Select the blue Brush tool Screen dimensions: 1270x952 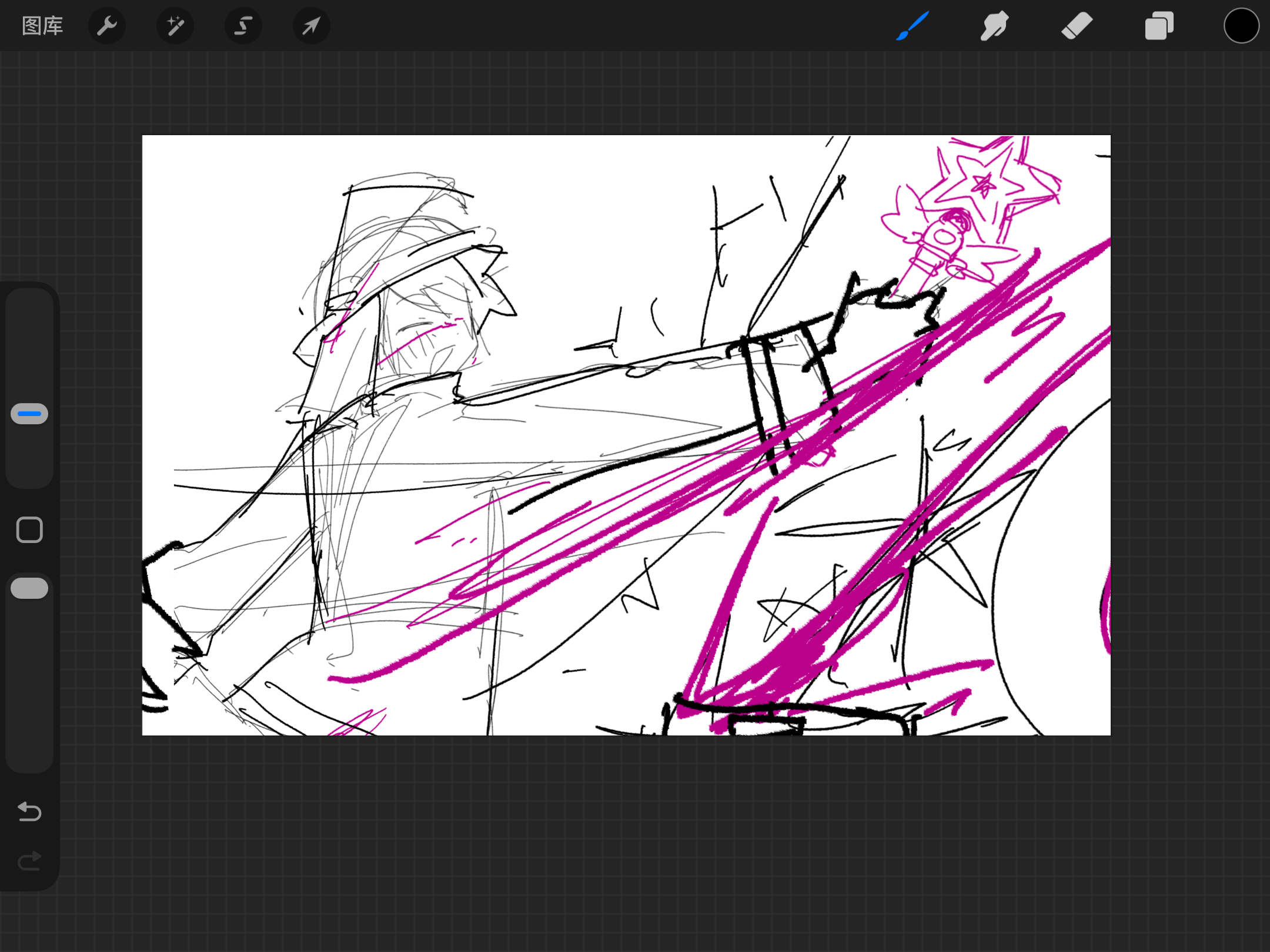913,26
